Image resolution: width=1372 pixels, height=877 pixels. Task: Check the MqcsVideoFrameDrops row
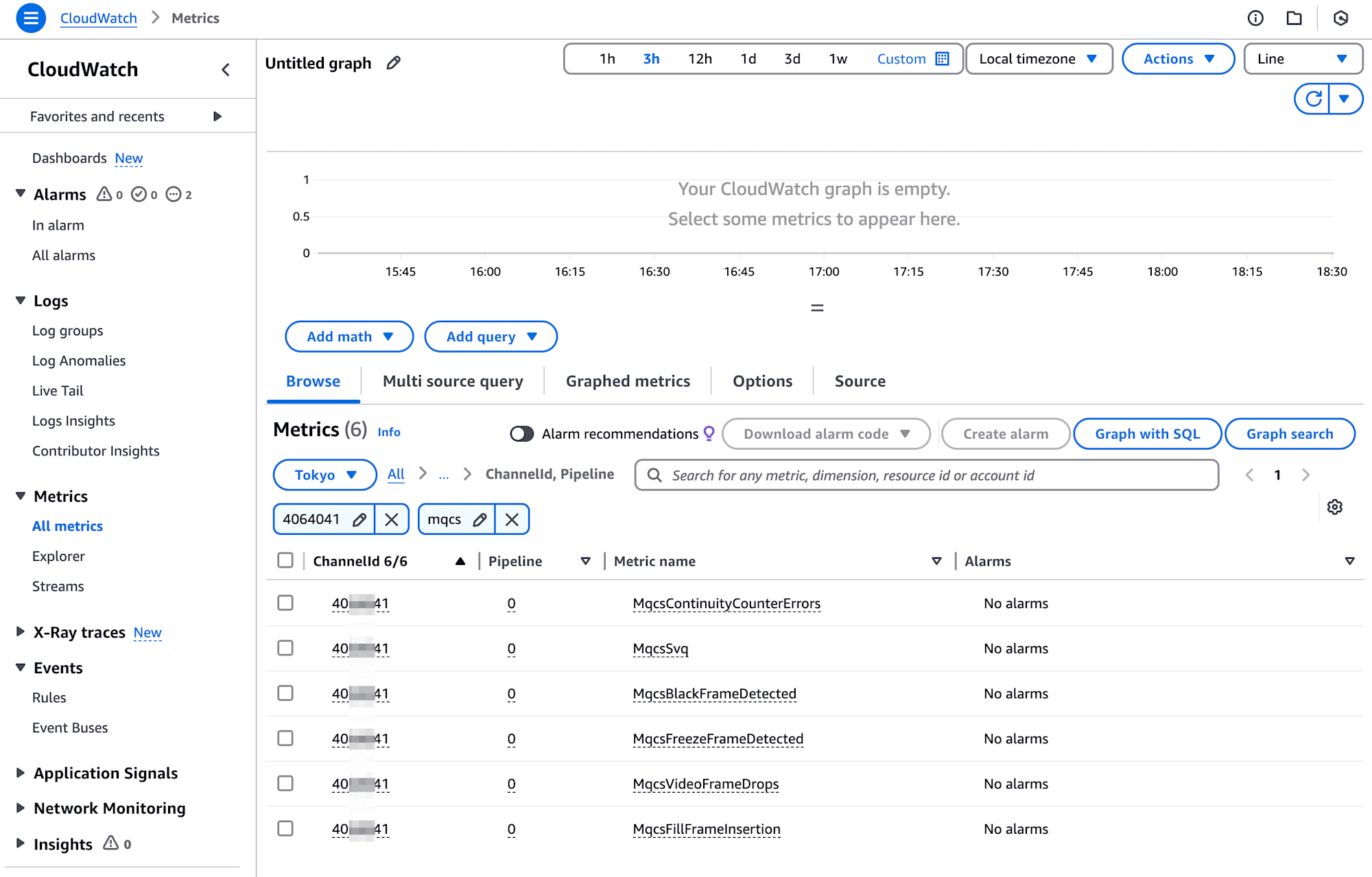pos(285,783)
